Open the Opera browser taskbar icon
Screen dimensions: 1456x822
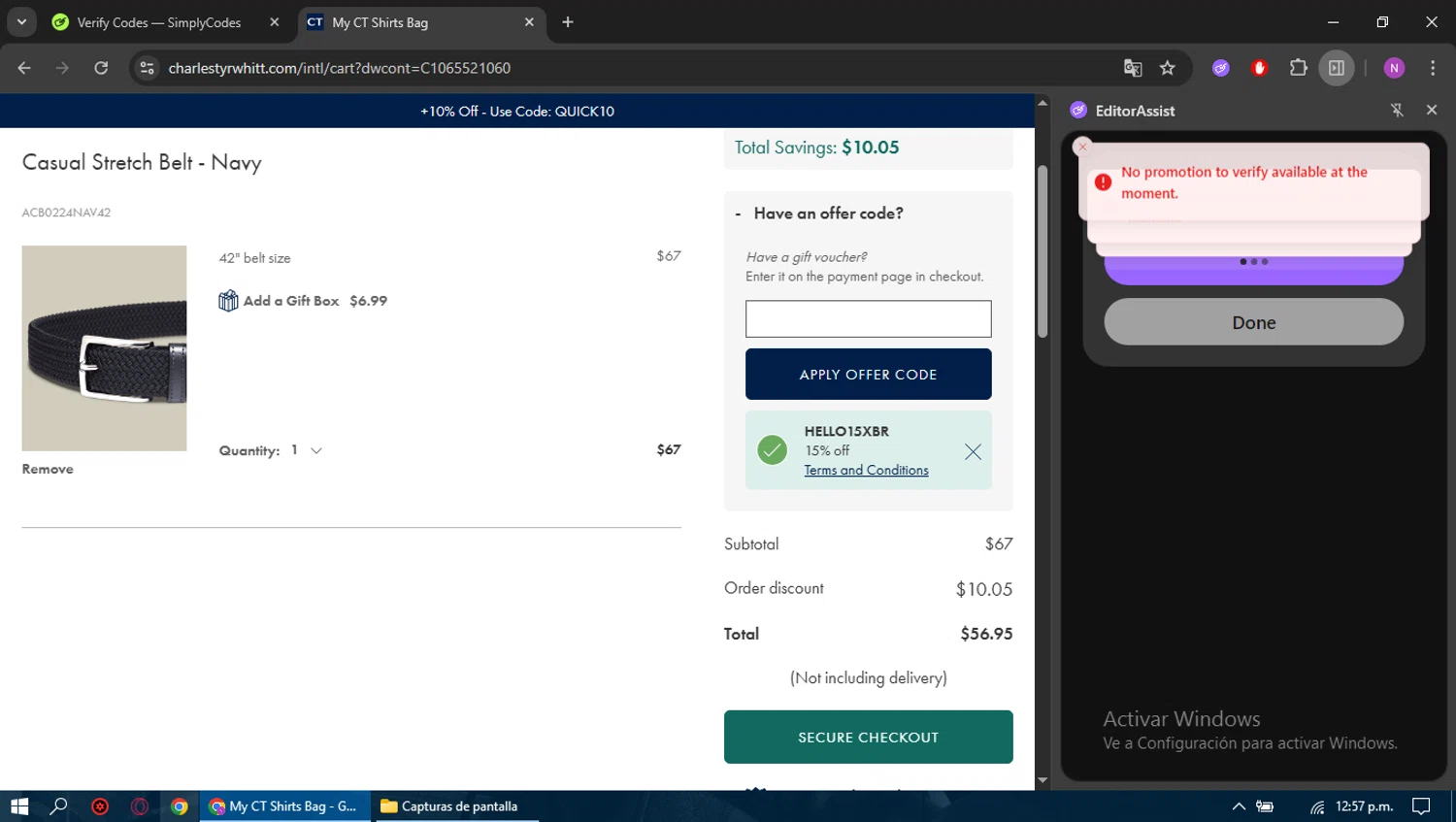coord(140,806)
